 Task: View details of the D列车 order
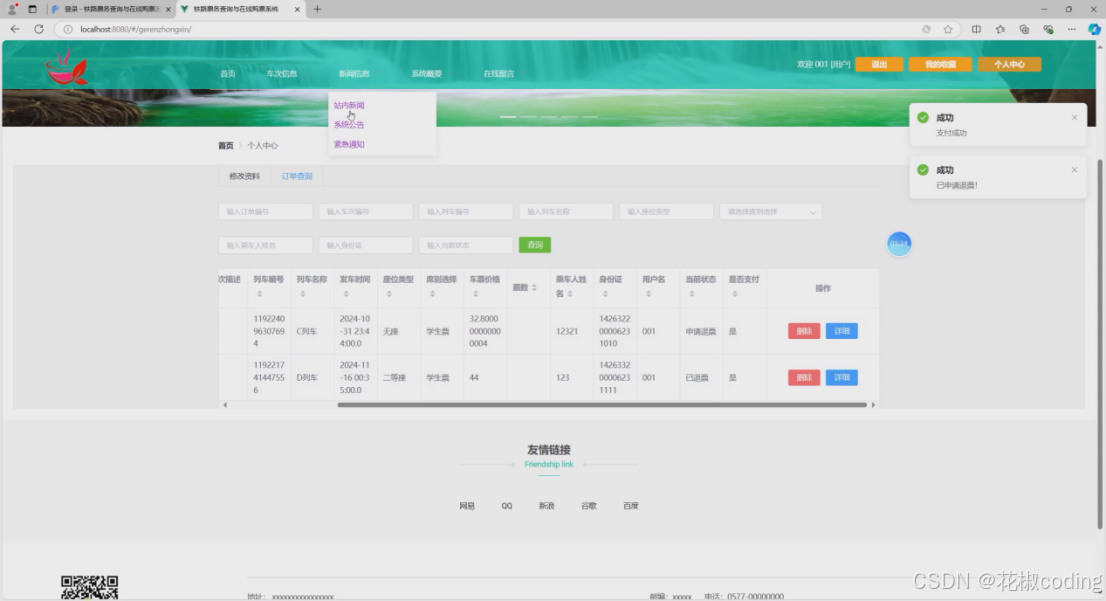pyautogui.click(x=841, y=377)
